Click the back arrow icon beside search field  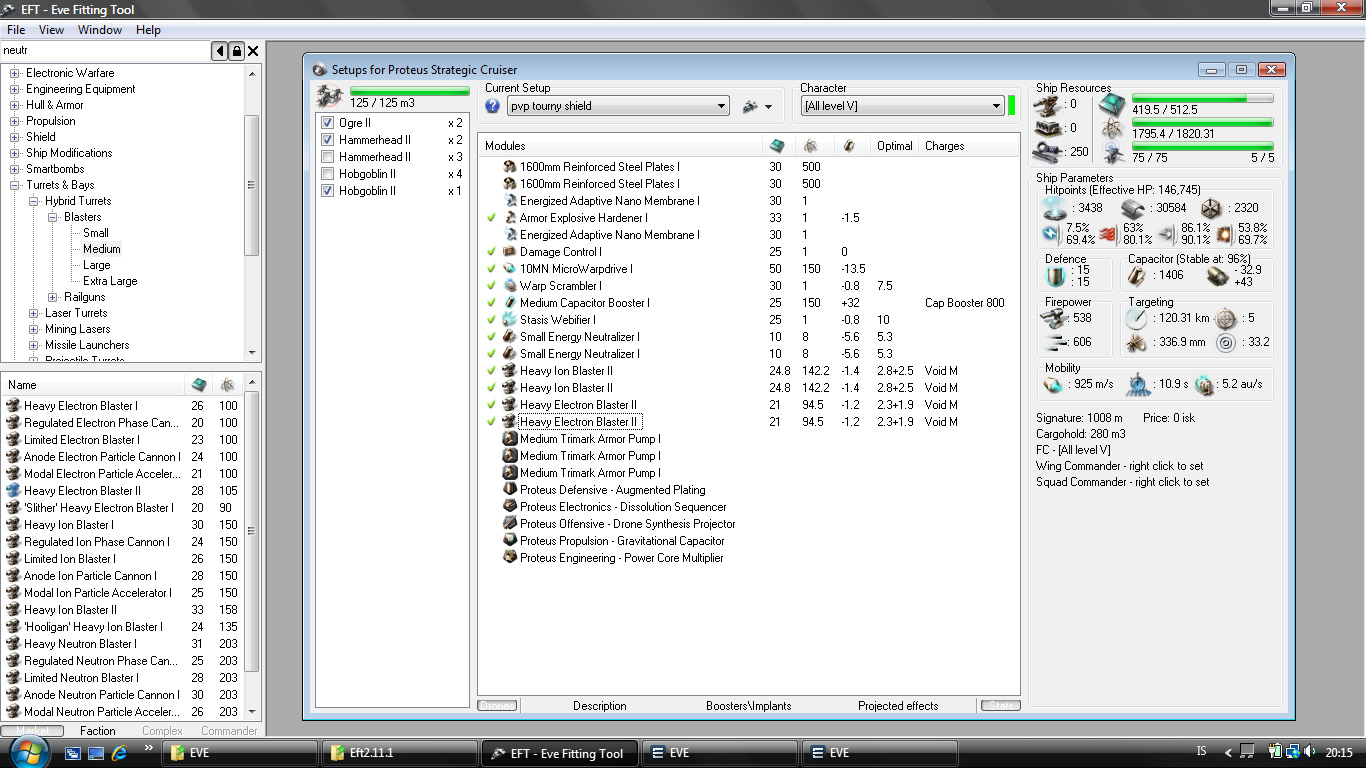pyautogui.click(x=219, y=51)
